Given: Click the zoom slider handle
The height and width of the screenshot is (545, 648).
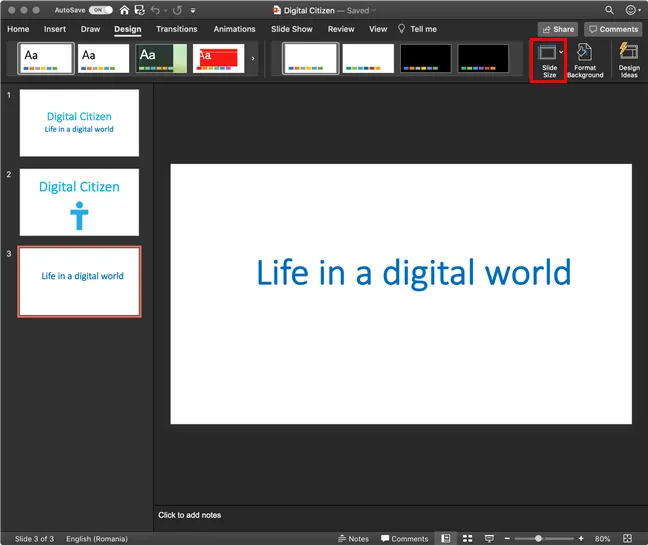Looking at the screenshot, I should [x=538, y=538].
